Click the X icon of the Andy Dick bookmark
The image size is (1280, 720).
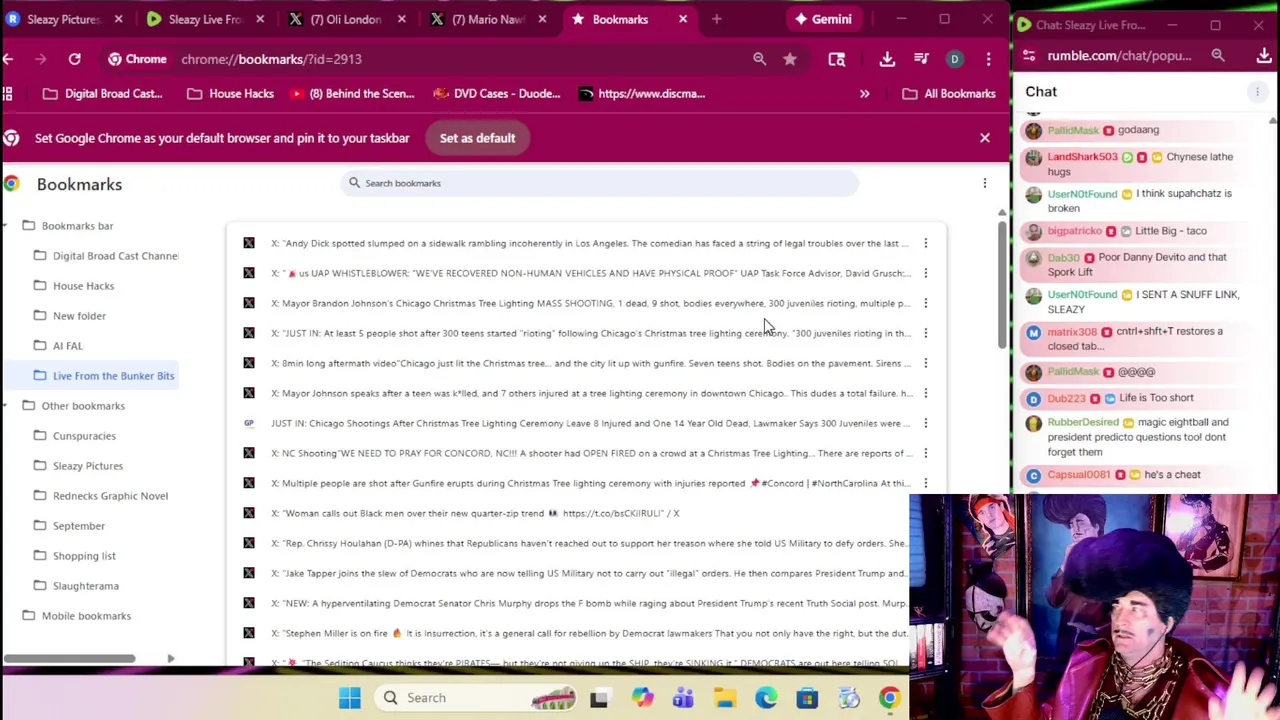coord(249,243)
